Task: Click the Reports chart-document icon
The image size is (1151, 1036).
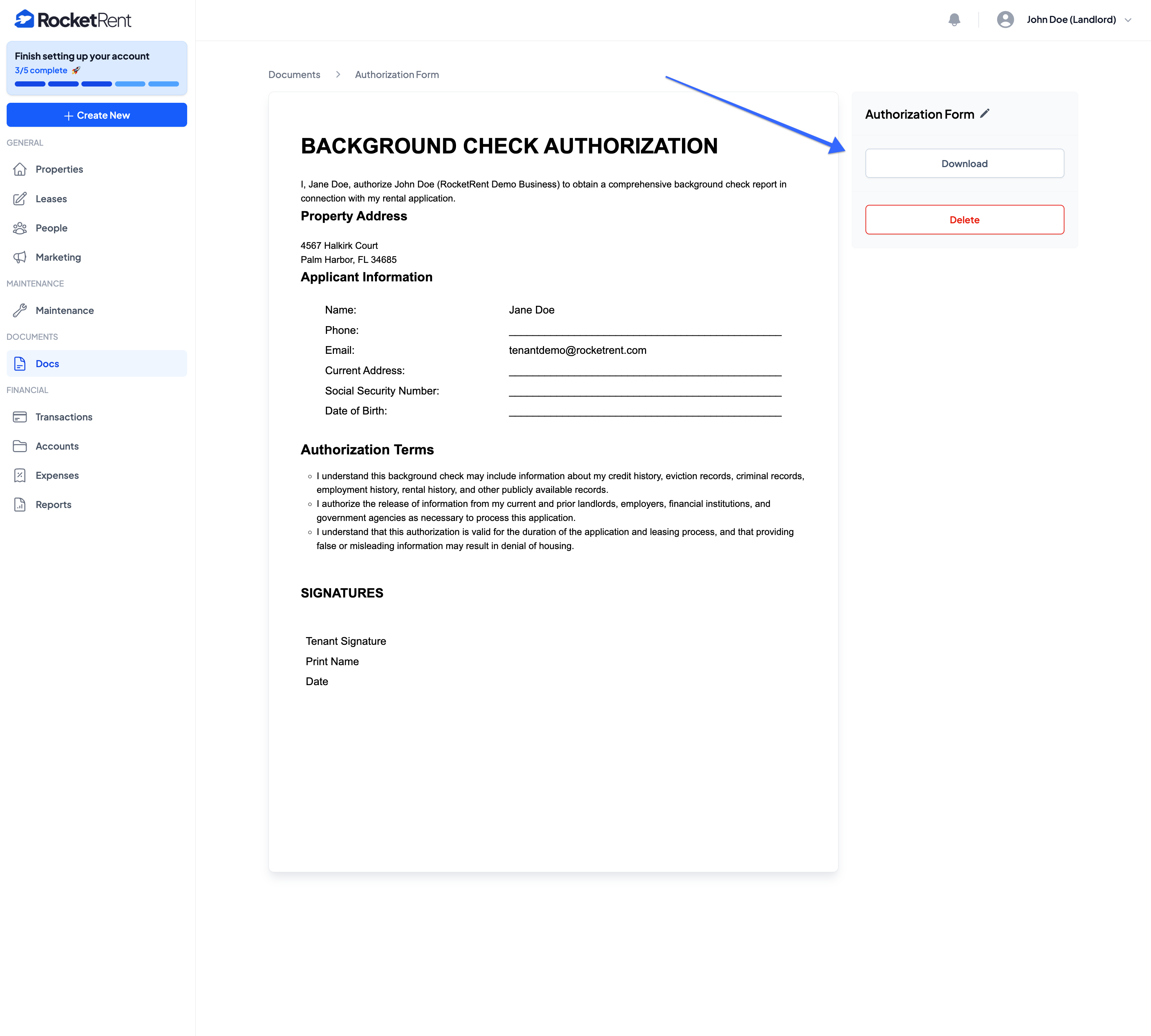Action: pos(20,504)
